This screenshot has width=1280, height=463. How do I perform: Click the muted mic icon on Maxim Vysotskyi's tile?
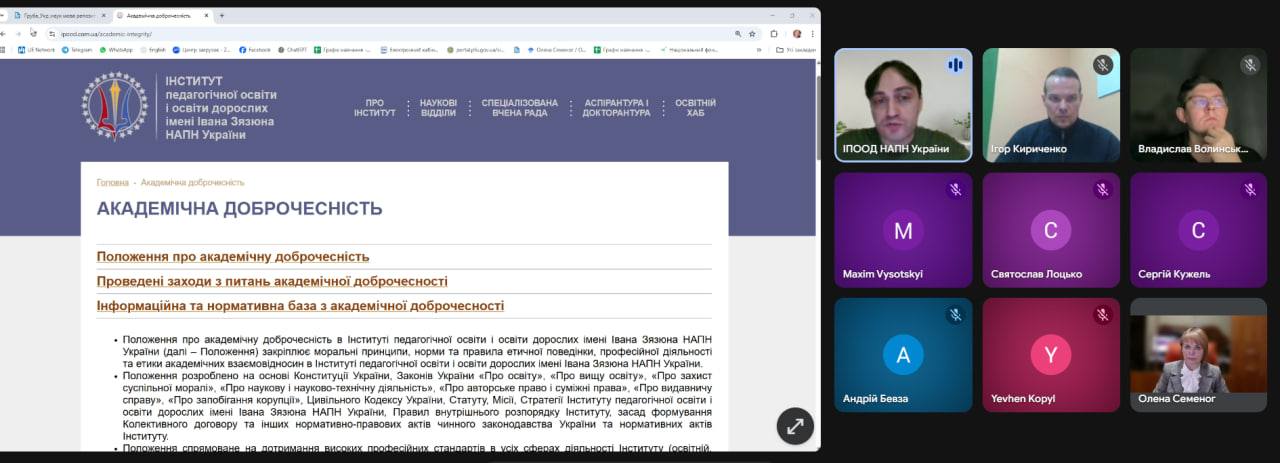[x=954, y=190]
